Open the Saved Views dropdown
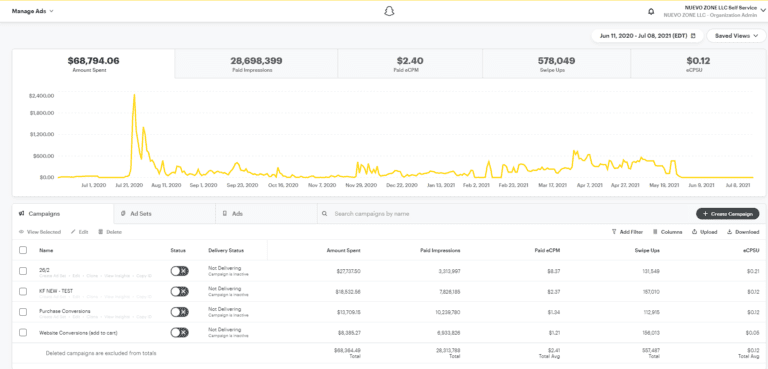The image size is (768, 369). 736,36
